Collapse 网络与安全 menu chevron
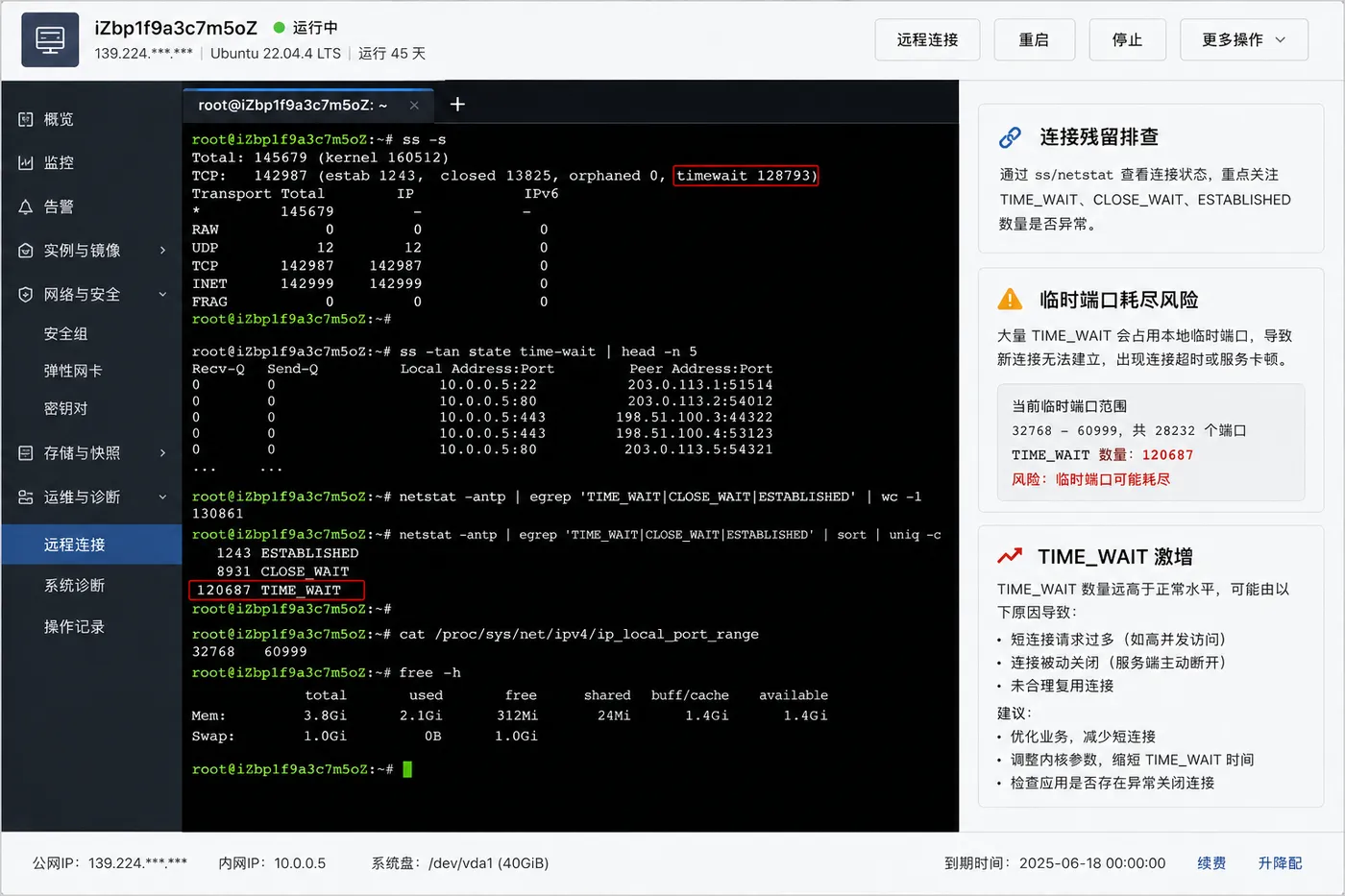This screenshot has width=1345, height=896. pyautogui.click(x=162, y=295)
